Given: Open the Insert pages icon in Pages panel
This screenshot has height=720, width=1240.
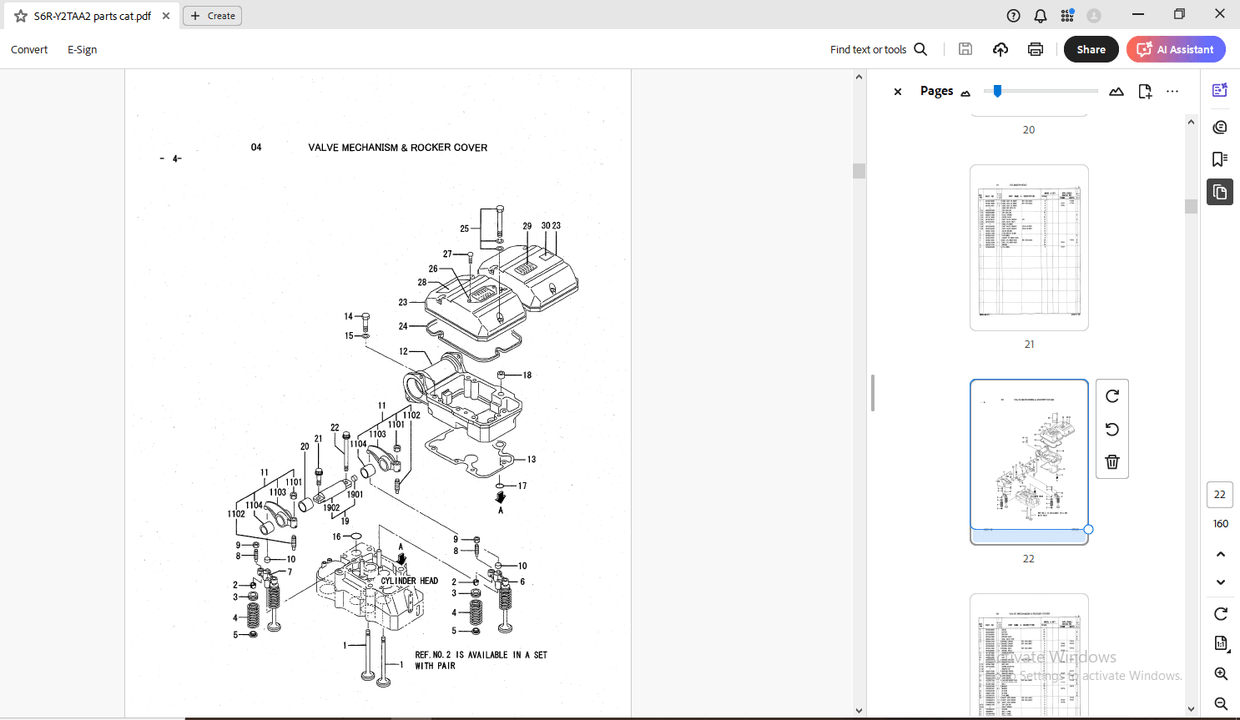Looking at the screenshot, I should coord(1144,91).
